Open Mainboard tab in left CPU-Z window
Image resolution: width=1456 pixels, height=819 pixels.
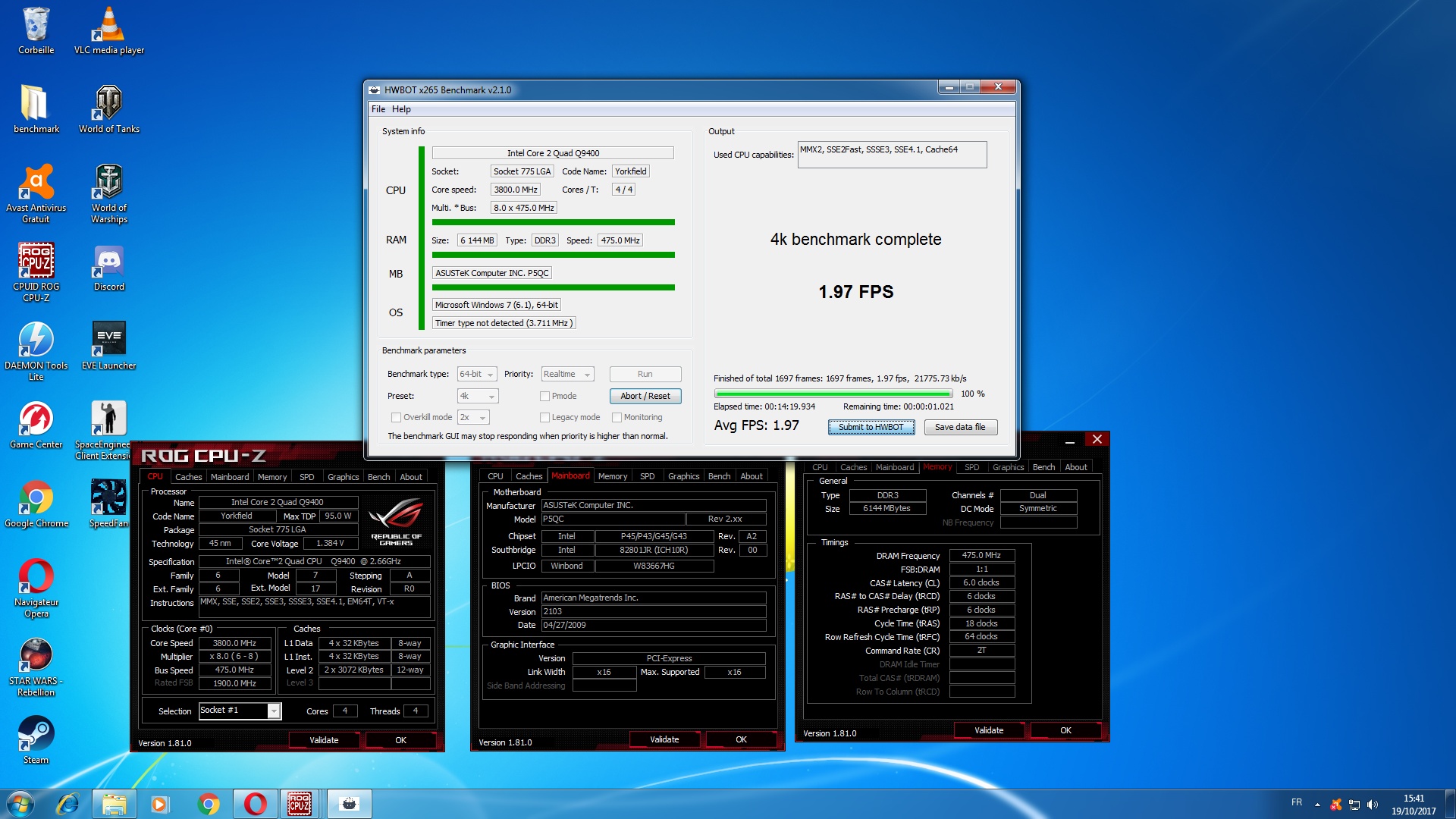click(x=230, y=477)
